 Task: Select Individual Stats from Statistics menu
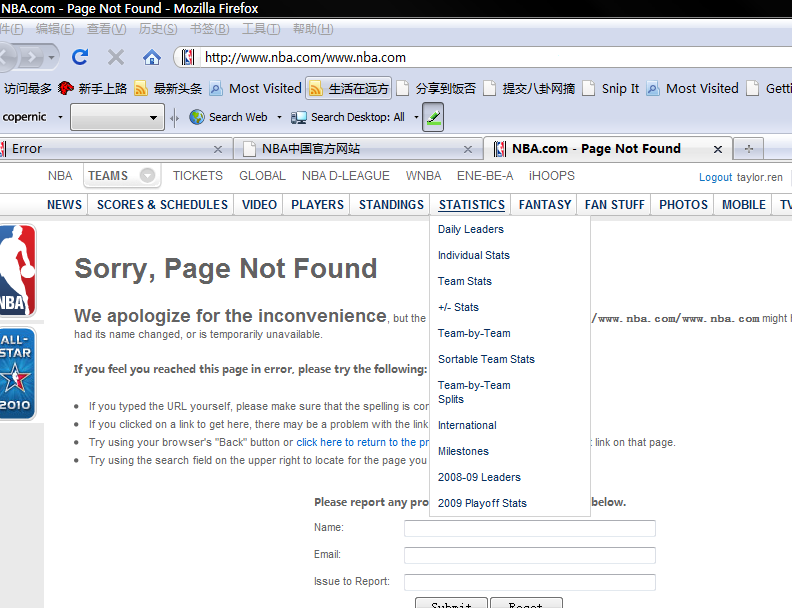(x=473, y=255)
